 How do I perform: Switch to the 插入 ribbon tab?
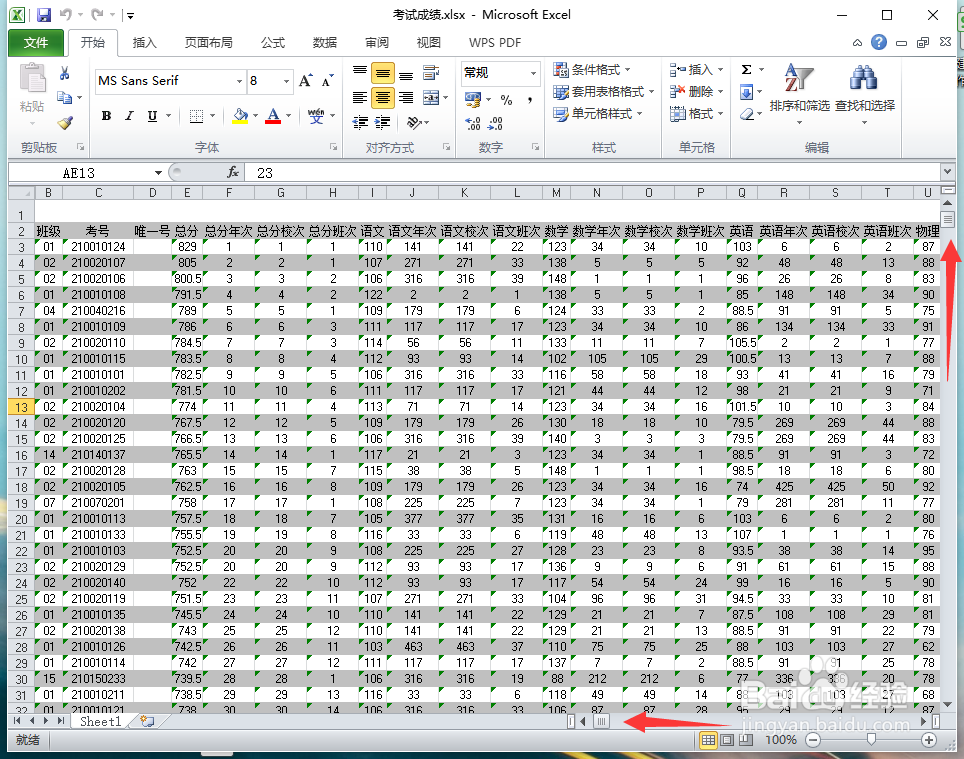[x=144, y=42]
